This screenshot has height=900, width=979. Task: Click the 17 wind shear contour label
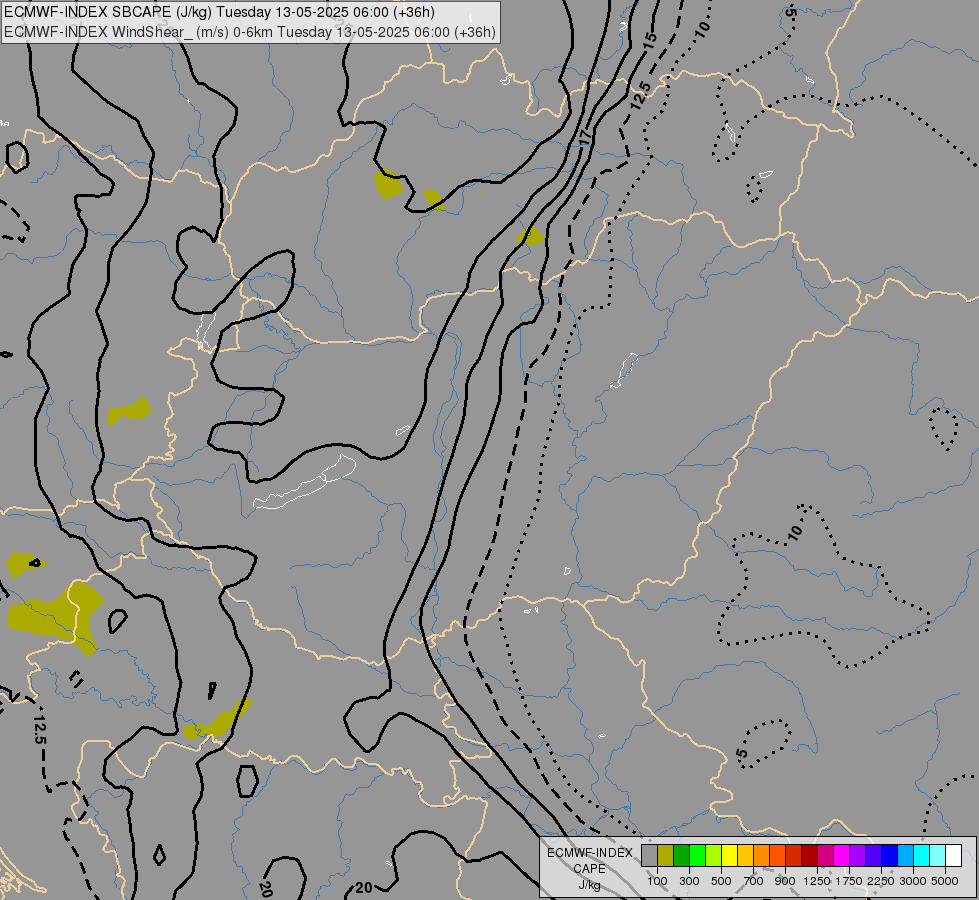point(584,136)
